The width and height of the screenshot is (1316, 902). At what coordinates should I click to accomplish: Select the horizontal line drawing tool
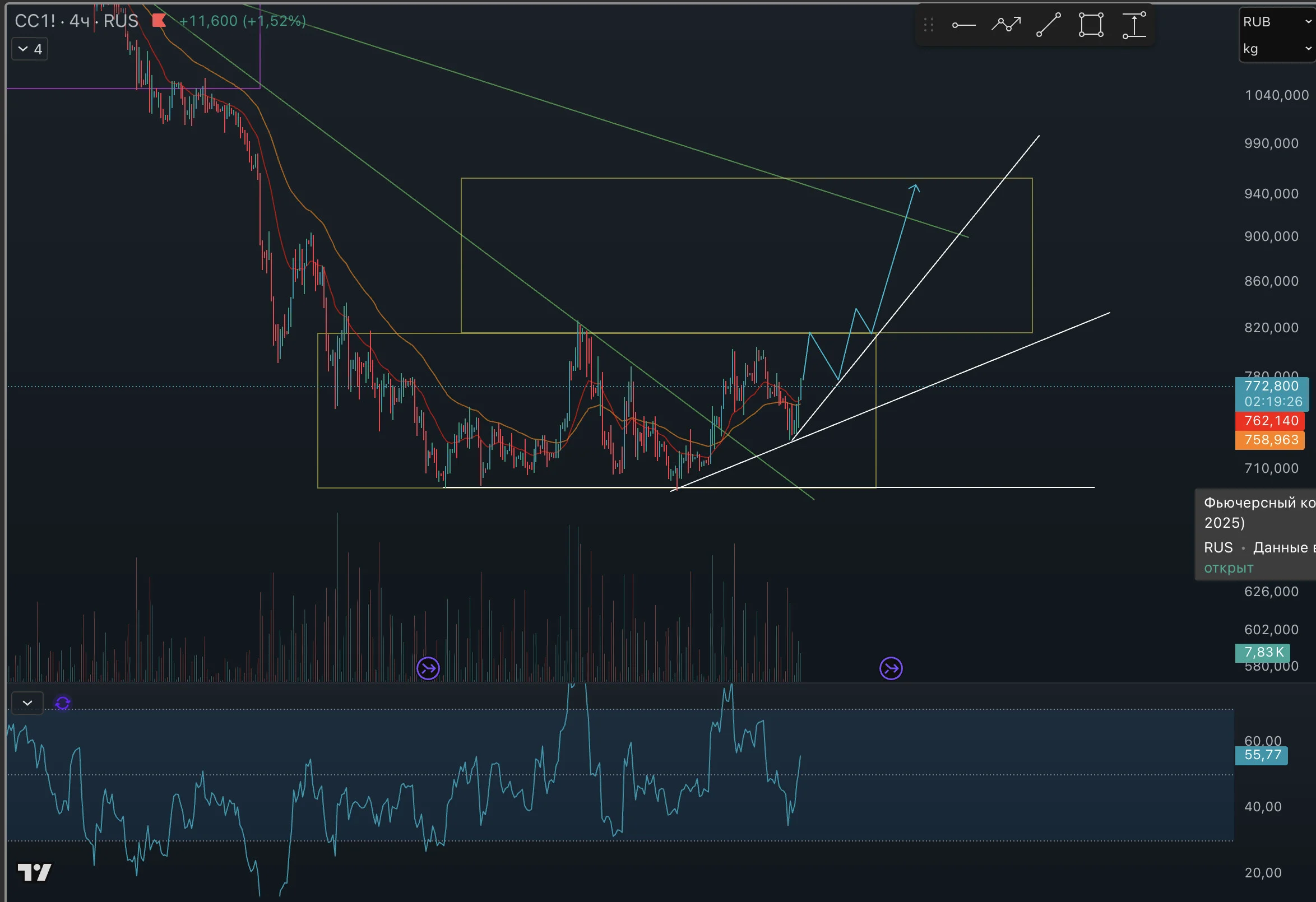tap(964, 25)
